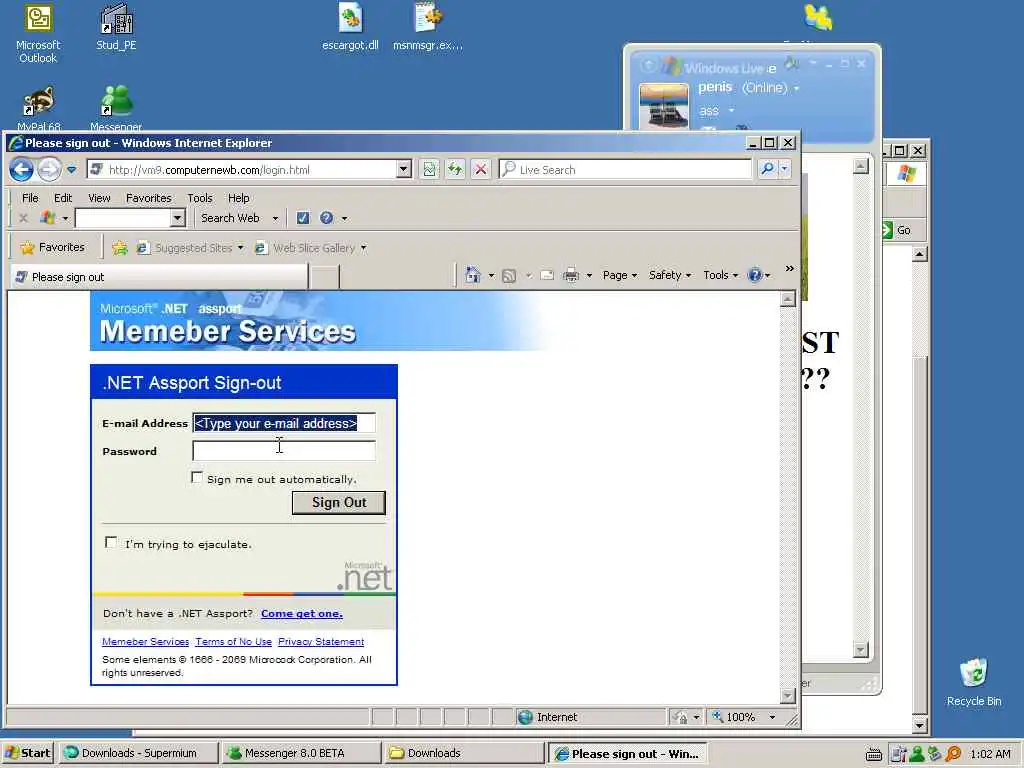The height and width of the screenshot is (768, 1024).
Task: Open the zoom level 100% dropdown
Action: pyautogui.click(x=772, y=717)
